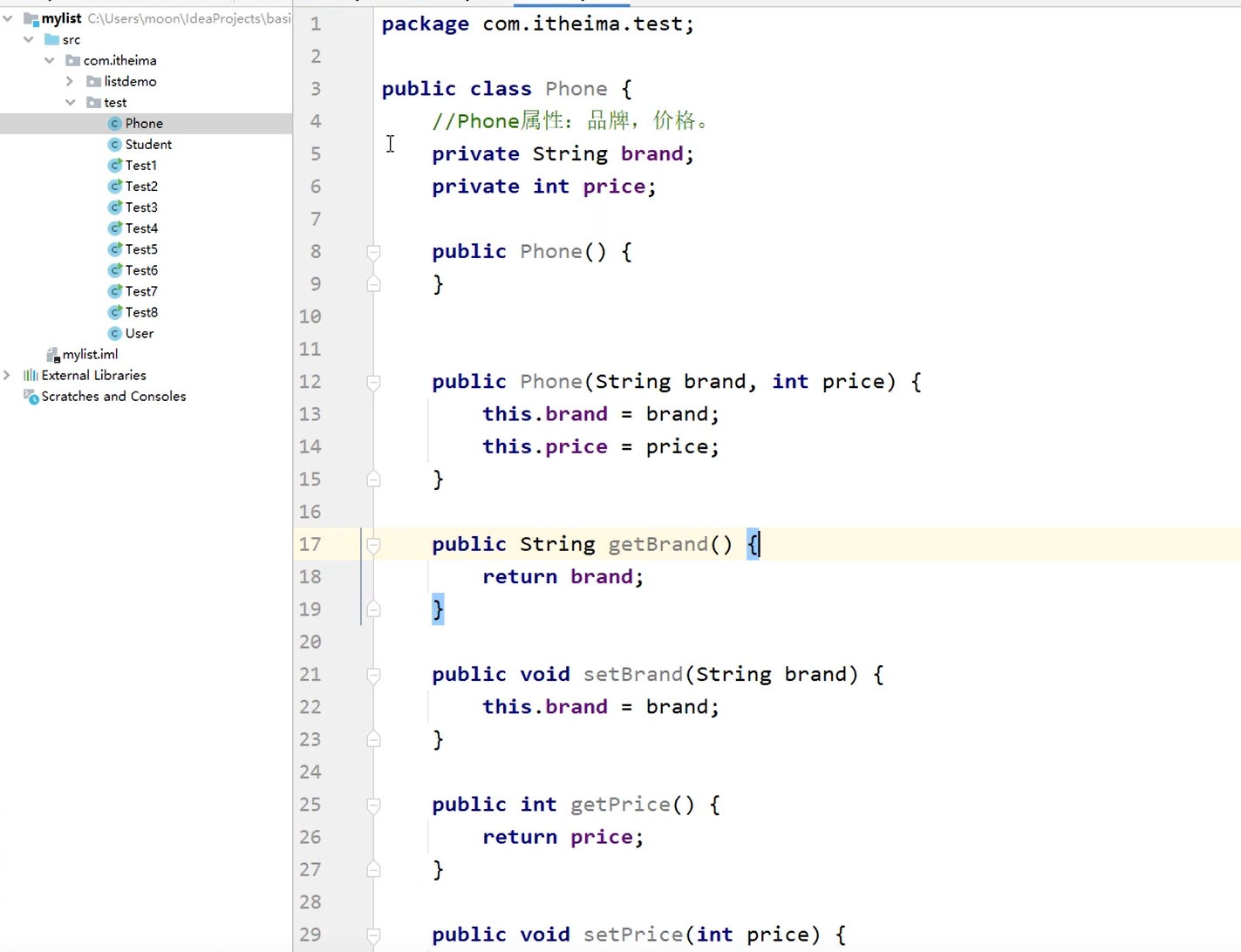Click the User class icon
1241x952 pixels.
116,333
